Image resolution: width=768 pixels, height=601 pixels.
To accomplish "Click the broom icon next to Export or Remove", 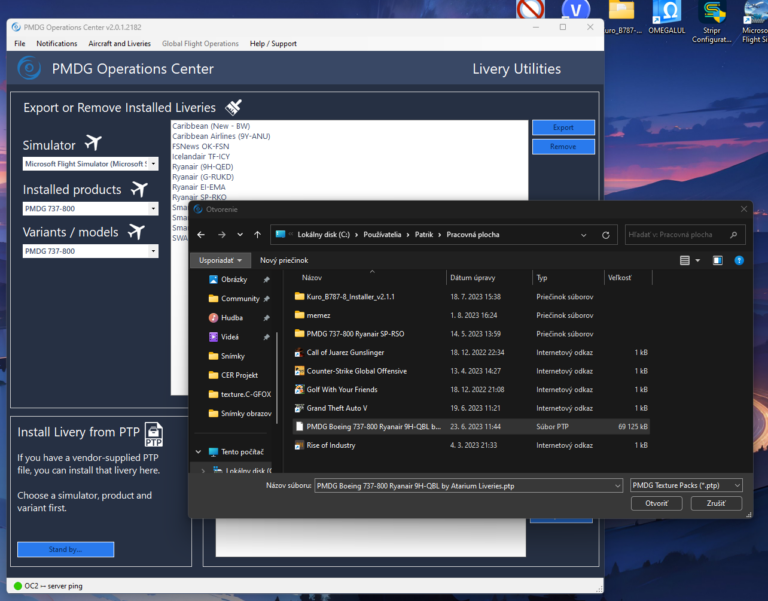I will click(234, 107).
